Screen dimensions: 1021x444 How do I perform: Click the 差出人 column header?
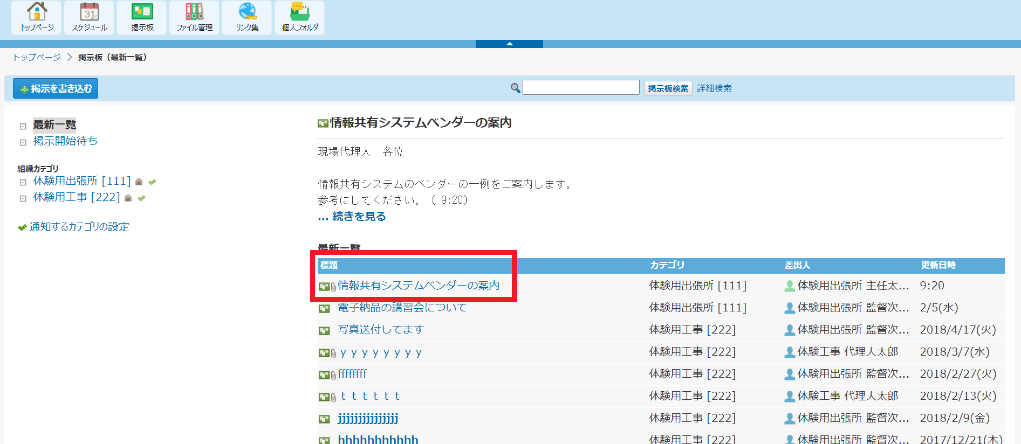tap(797, 266)
